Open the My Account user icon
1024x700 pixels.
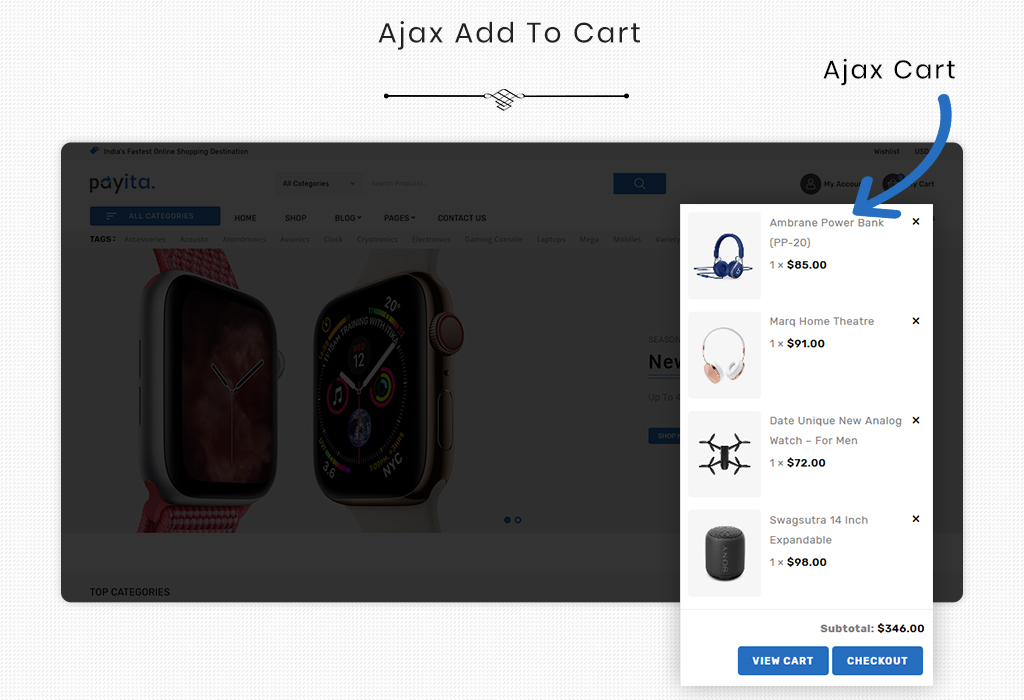(810, 183)
